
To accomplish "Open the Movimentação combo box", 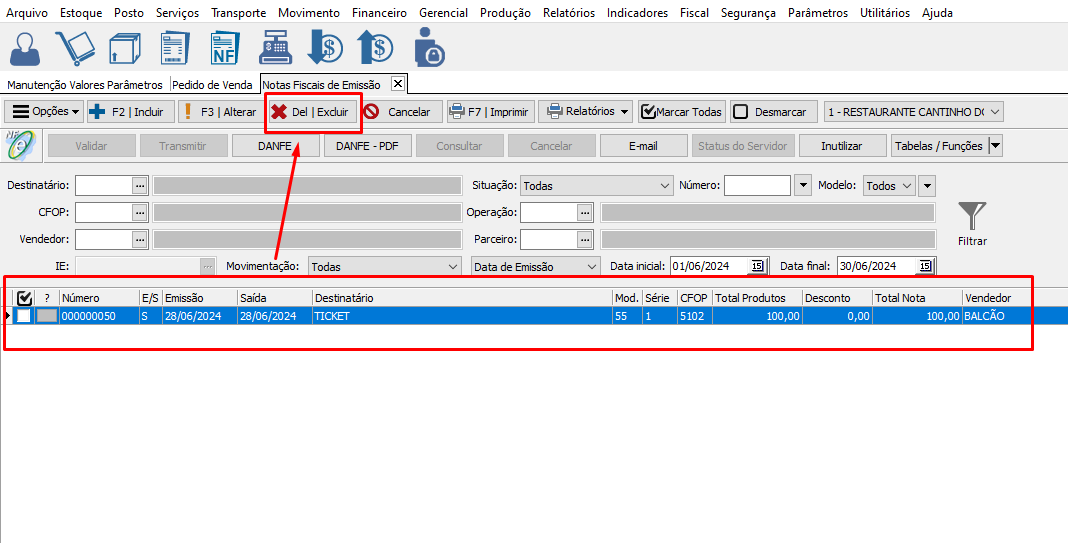I will [x=384, y=267].
